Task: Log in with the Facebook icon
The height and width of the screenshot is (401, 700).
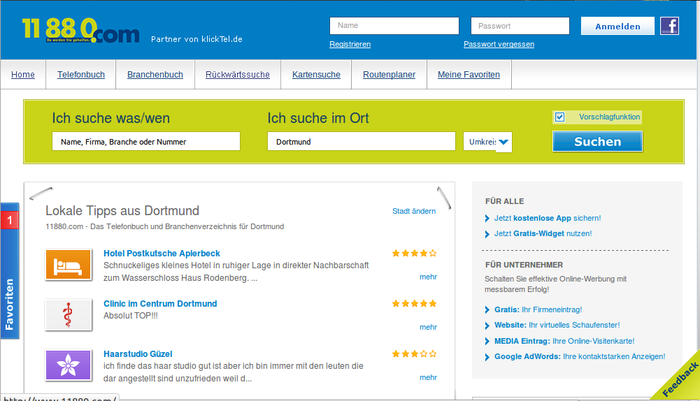Action: 670,26
